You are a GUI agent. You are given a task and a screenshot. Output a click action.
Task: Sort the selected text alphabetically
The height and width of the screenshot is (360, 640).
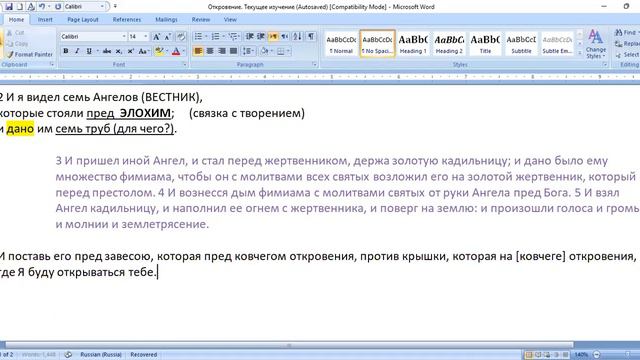(298, 37)
